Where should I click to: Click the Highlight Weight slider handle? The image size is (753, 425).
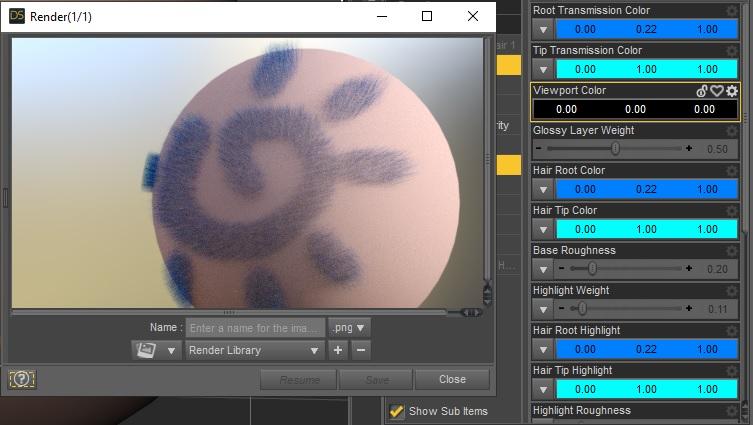tap(582, 308)
